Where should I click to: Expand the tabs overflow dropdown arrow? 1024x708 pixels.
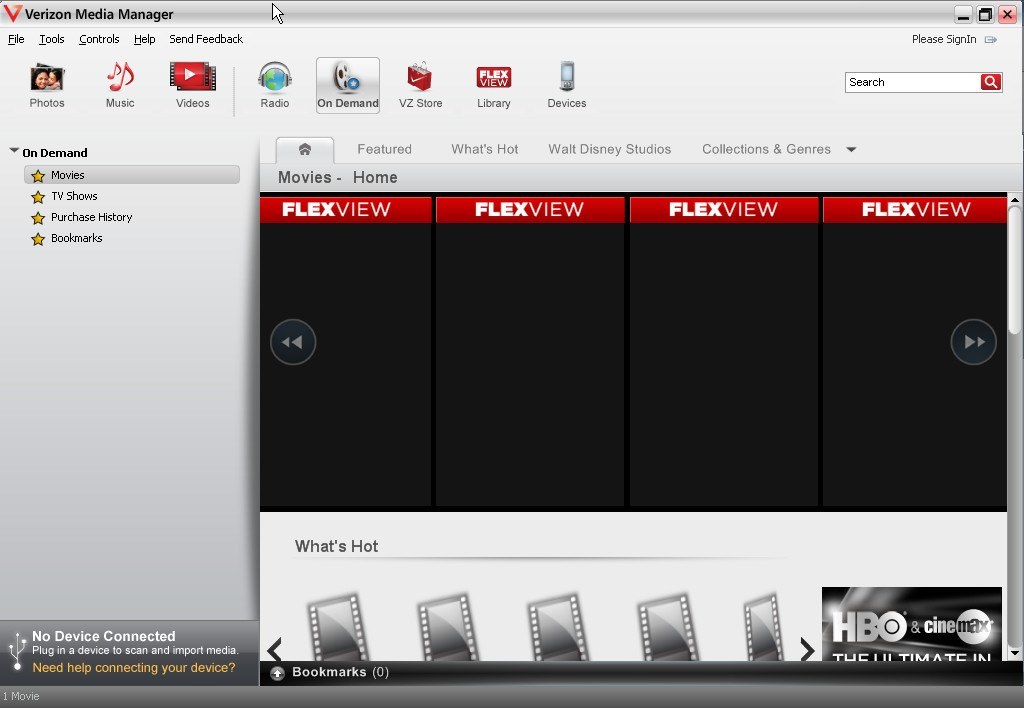coord(851,150)
